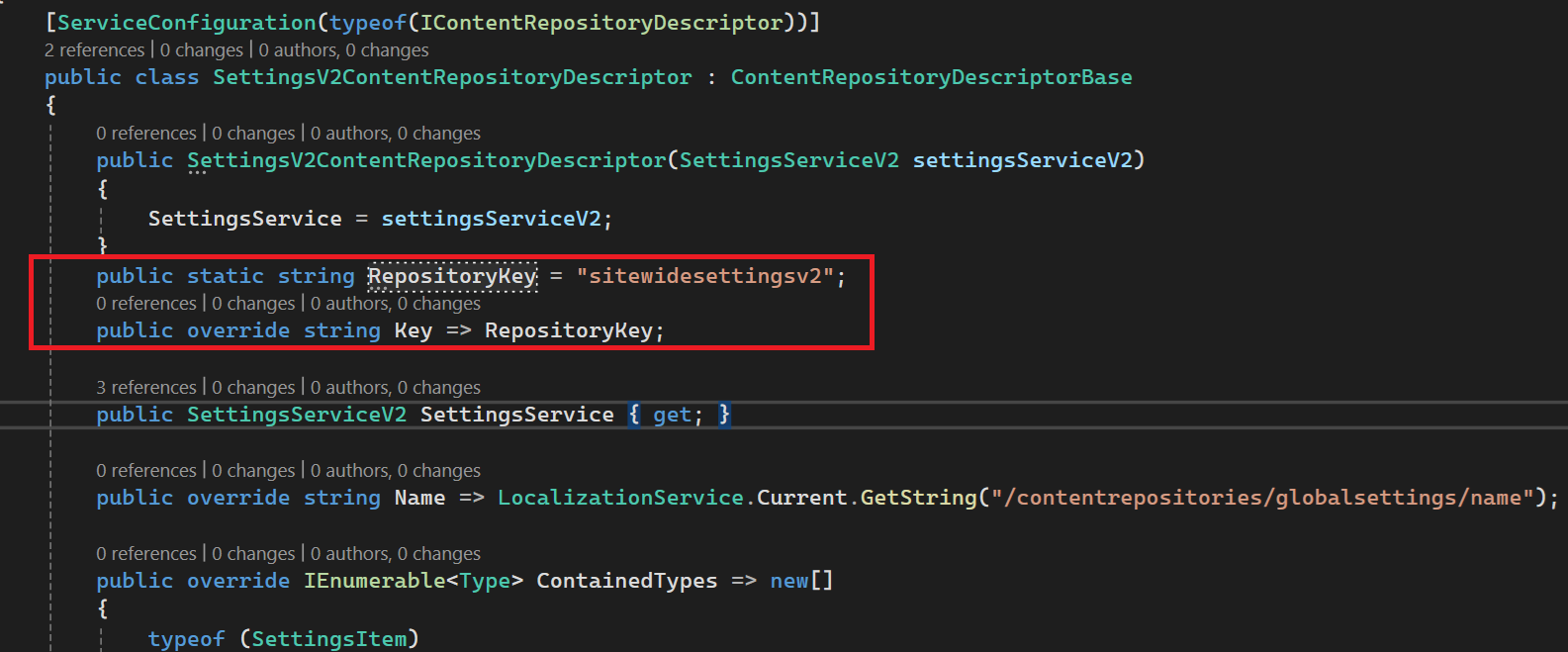Open the "2 references" CodeLens above the class
1568x652 pixels.
(x=95, y=50)
